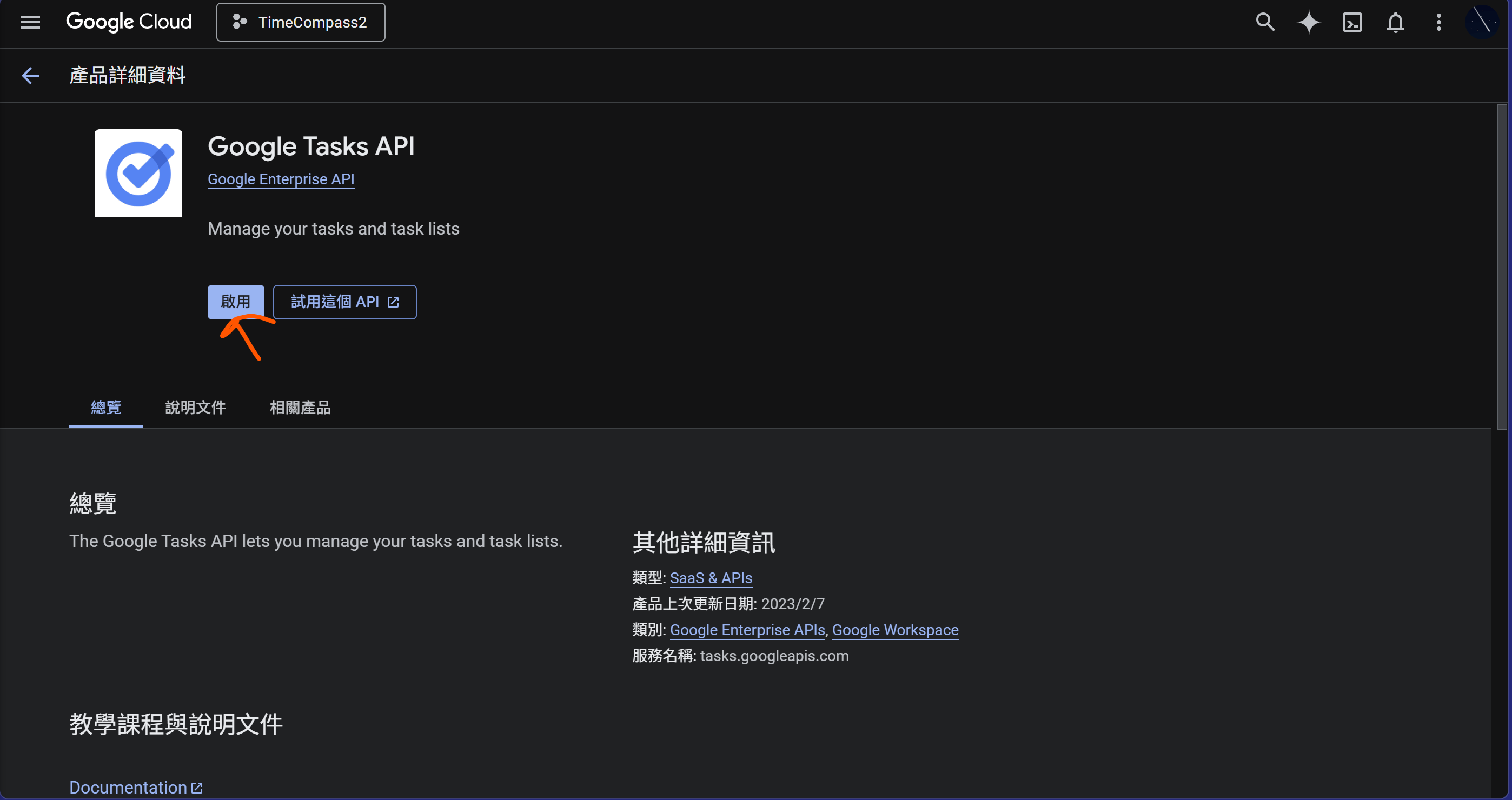Follow the SaaS & APIs type link
Viewport: 1512px width, 800px height.
pyautogui.click(x=710, y=578)
